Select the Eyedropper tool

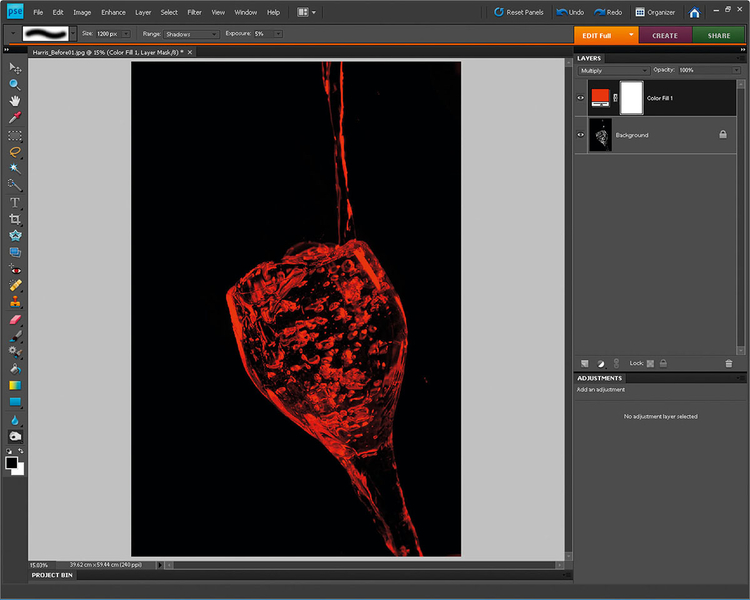(15, 117)
